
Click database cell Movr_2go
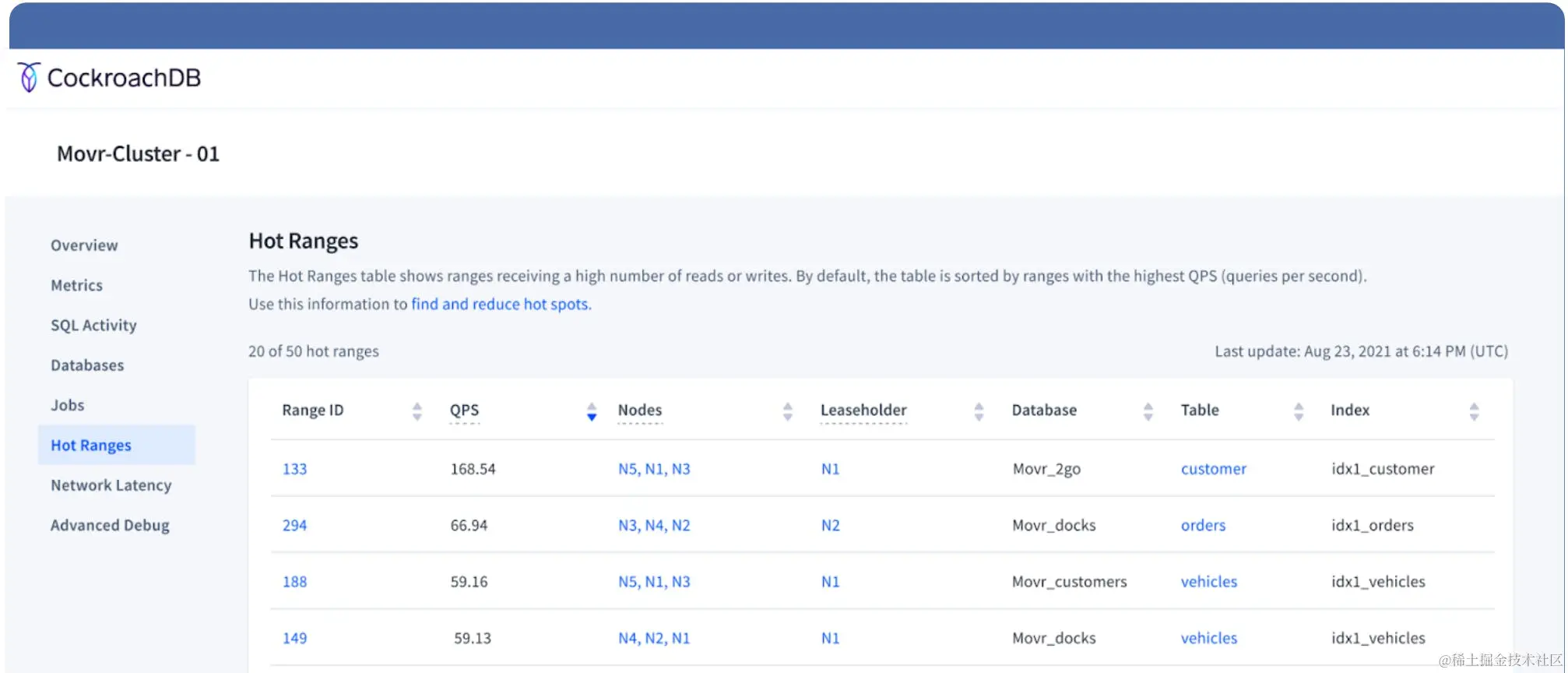1046,469
